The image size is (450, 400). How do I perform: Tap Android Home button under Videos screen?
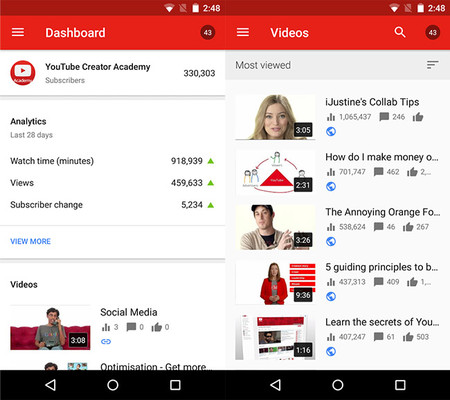pos(338,385)
